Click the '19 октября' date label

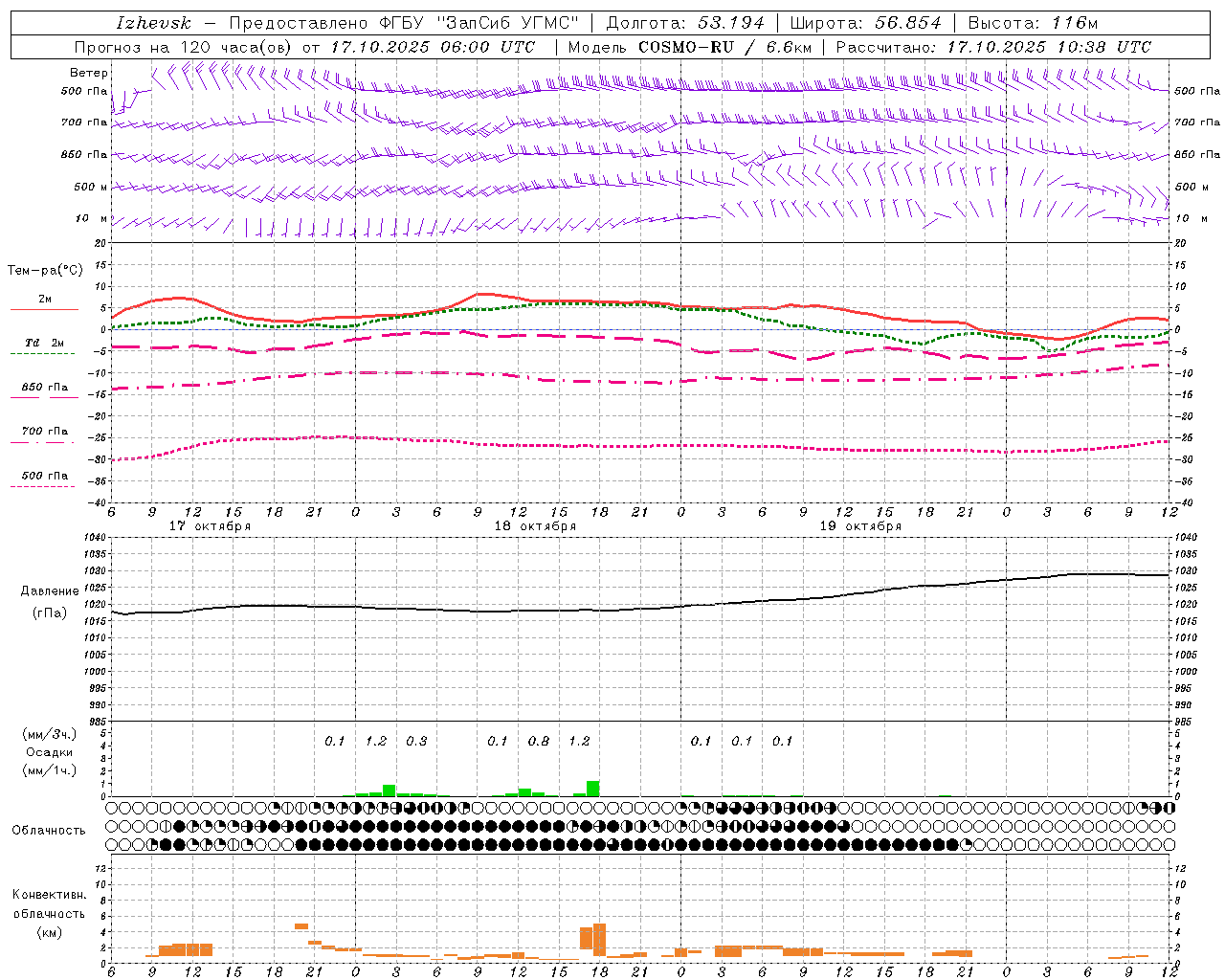tap(860, 526)
